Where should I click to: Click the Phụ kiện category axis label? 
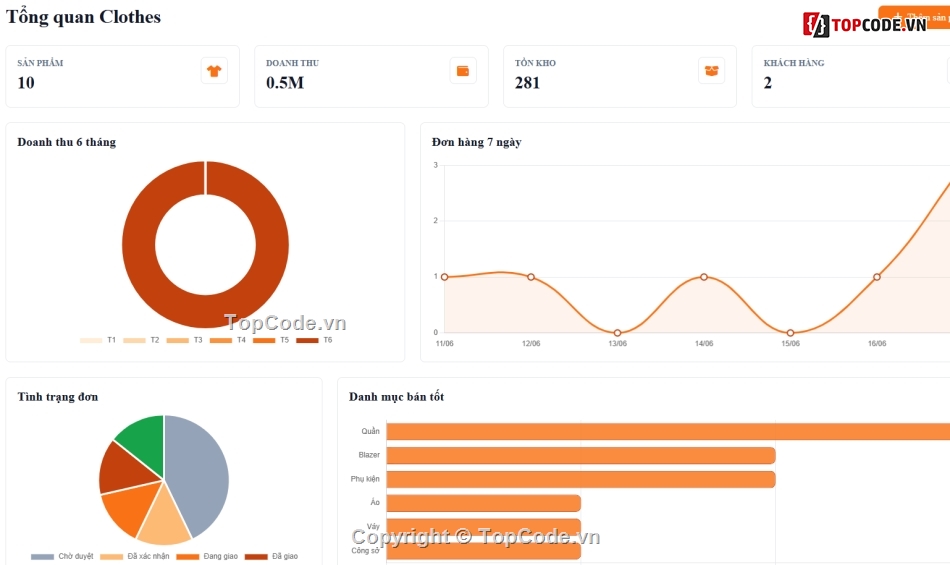365,479
